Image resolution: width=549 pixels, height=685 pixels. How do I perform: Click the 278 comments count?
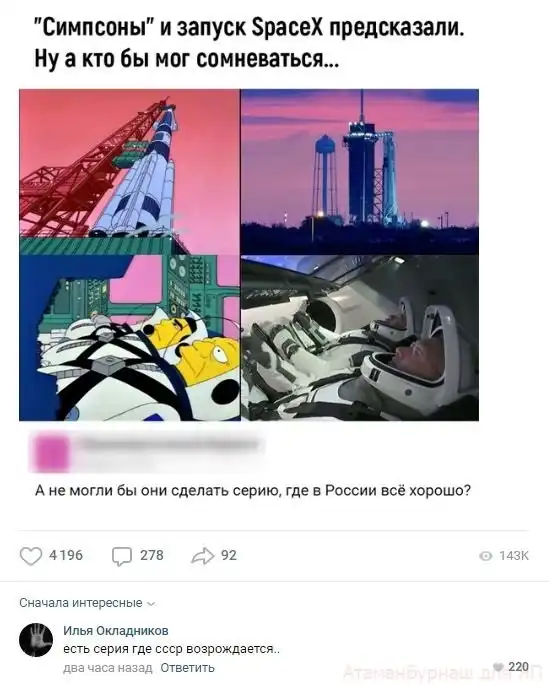(x=152, y=555)
